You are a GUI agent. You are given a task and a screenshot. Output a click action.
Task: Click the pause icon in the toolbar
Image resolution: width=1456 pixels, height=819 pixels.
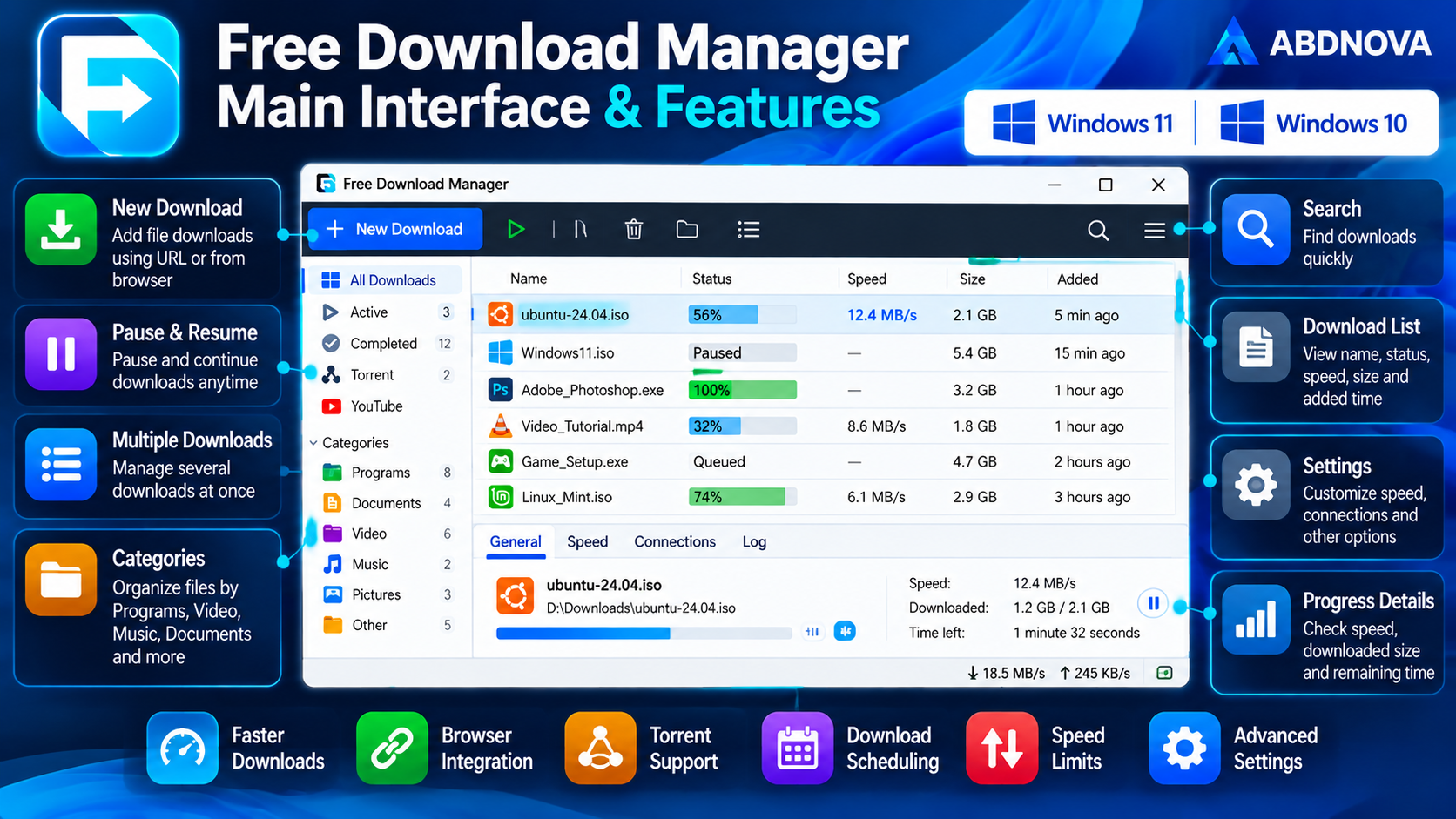tap(581, 229)
